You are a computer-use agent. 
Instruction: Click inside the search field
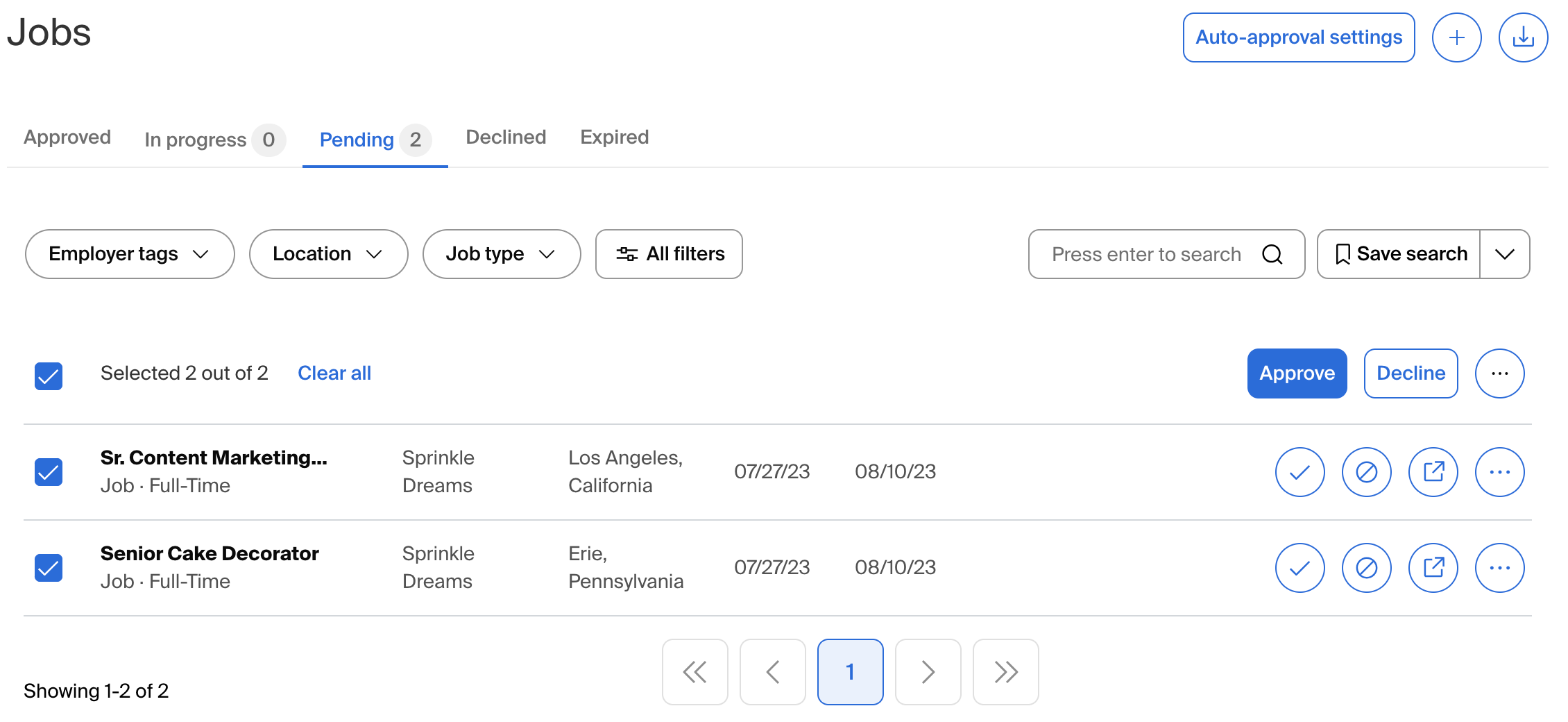click(1145, 254)
